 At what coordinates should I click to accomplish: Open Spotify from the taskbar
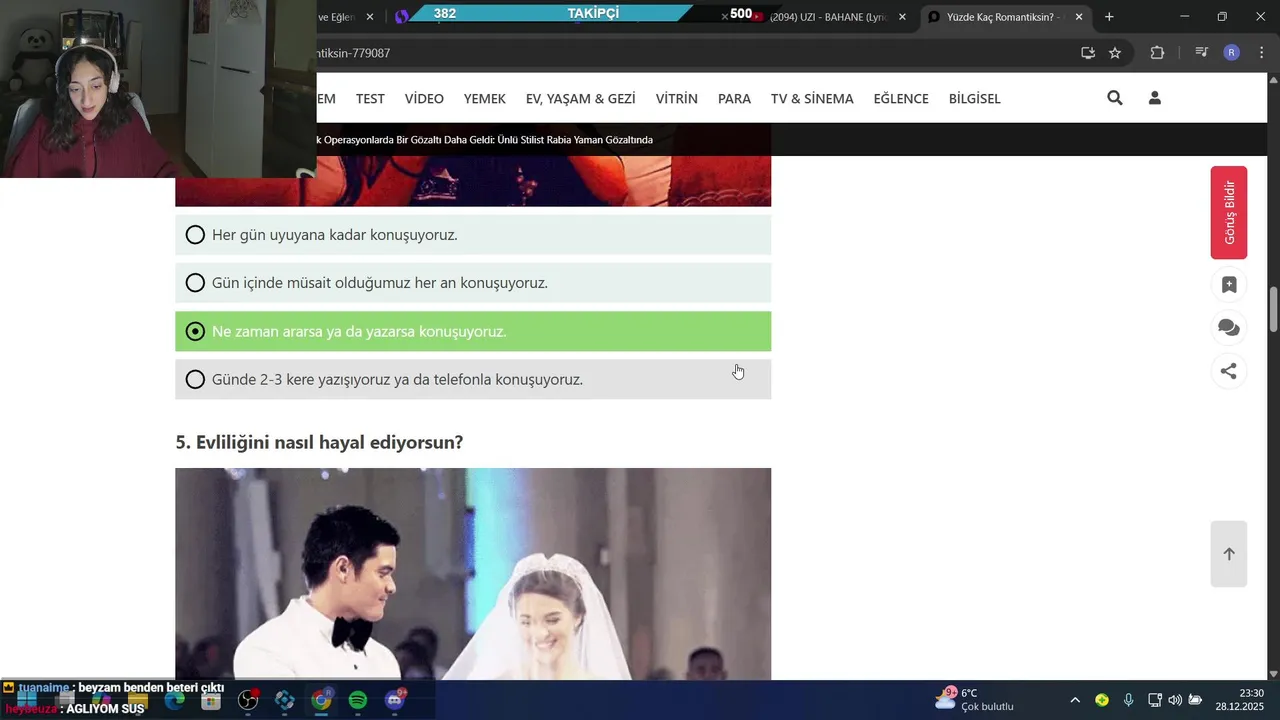(358, 700)
